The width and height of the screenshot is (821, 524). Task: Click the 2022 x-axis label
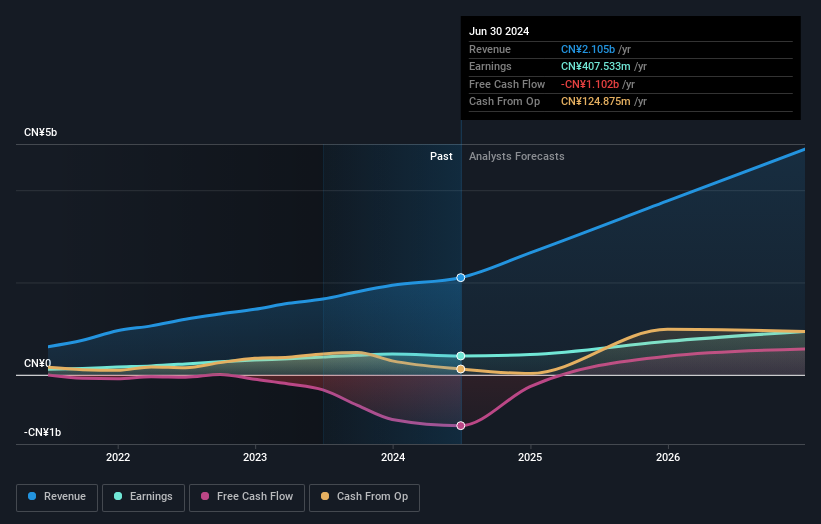click(118, 458)
